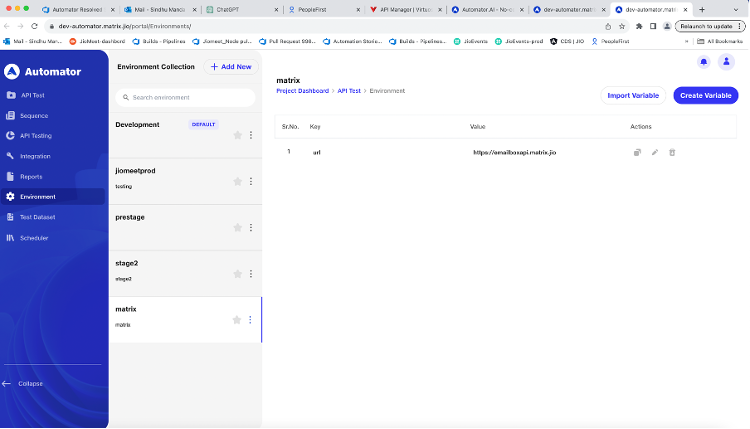This screenshot has width=750, height=429.
Task: Open Project Dashboard breadcrumb link
Action: 302,91
